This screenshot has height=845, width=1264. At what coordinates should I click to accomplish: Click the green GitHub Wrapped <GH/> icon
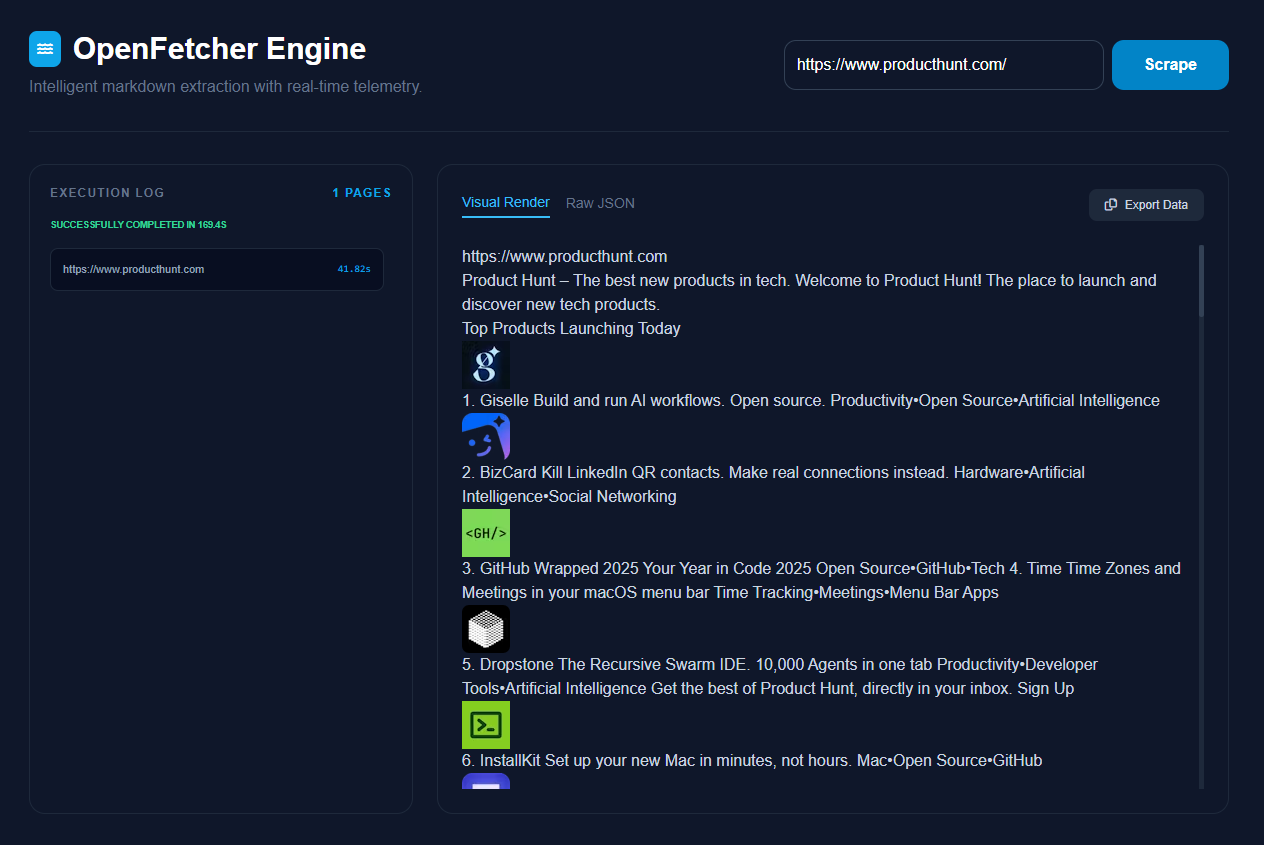click(486, 533)
